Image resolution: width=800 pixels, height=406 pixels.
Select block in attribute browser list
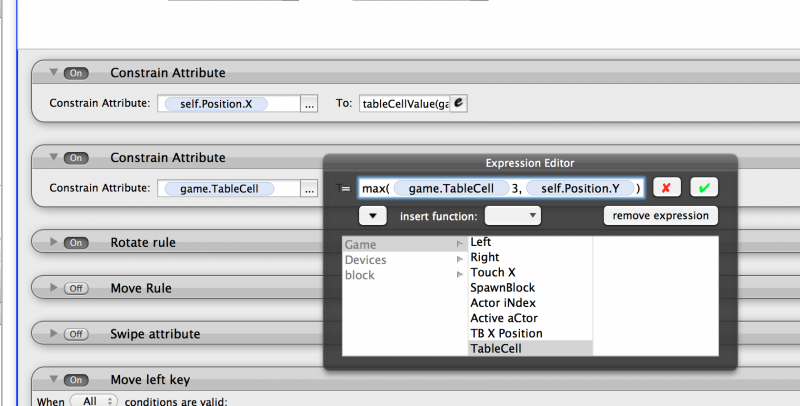coord(359,275)
